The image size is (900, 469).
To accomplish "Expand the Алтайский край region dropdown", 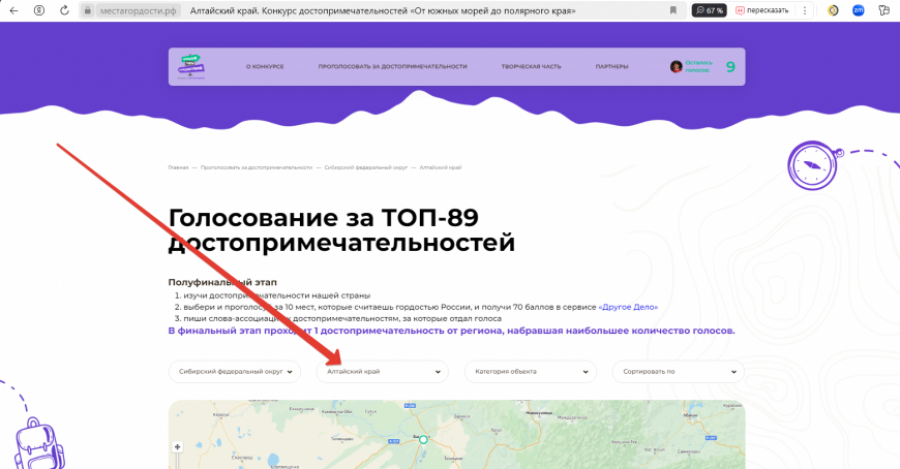I will (x=382, y=371).
